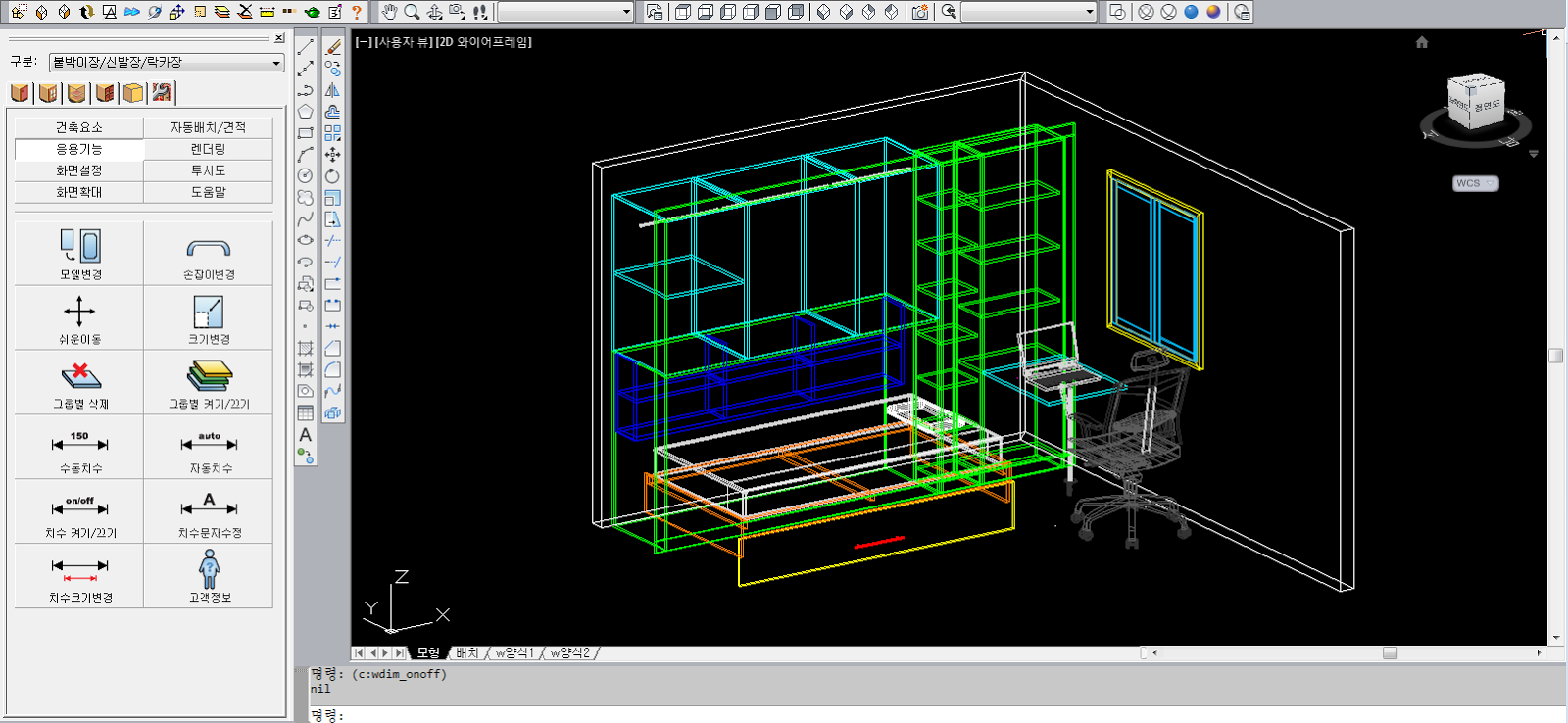
Task: Apply the Conceptual orange sphere visual style
Action: click(1213, 12)
